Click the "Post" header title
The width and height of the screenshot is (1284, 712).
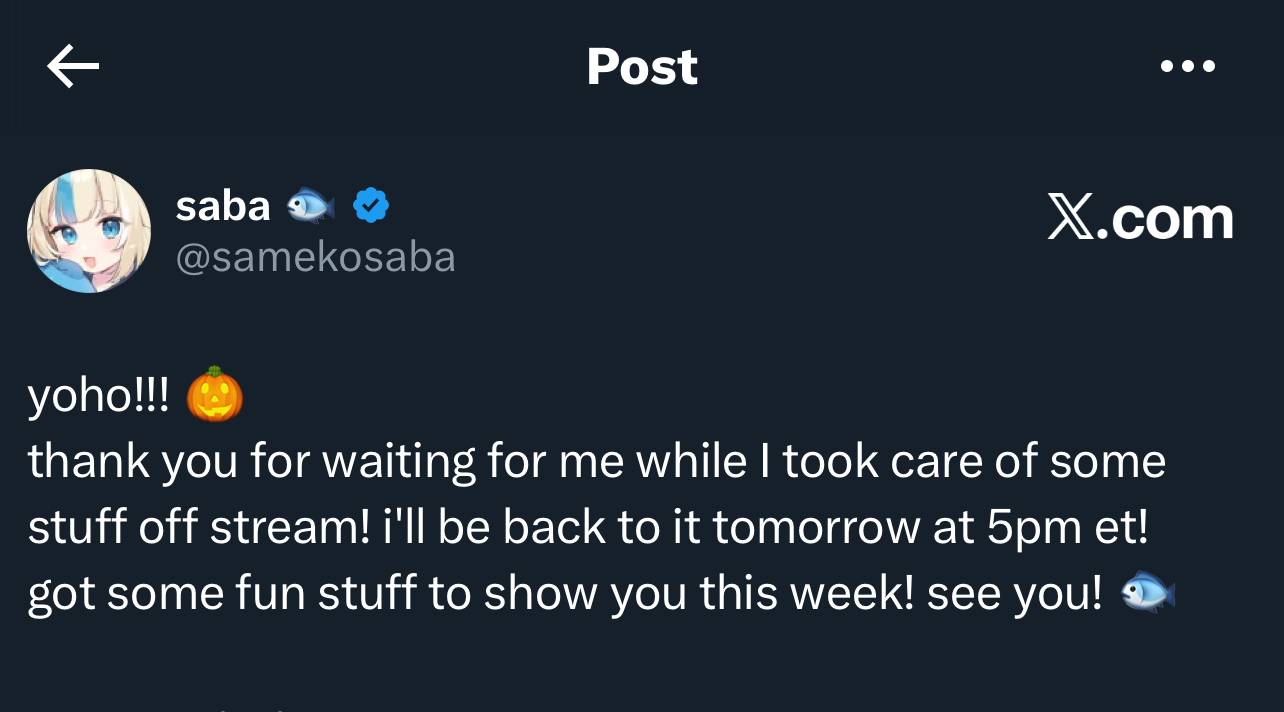[x=642, y=67]
